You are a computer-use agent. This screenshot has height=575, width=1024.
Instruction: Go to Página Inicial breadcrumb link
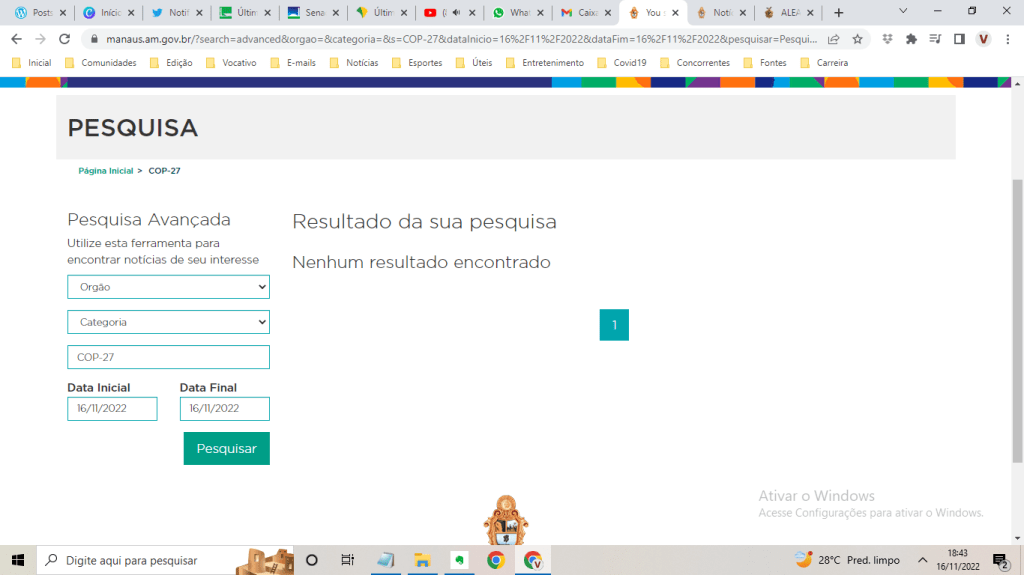click(105, 171)
